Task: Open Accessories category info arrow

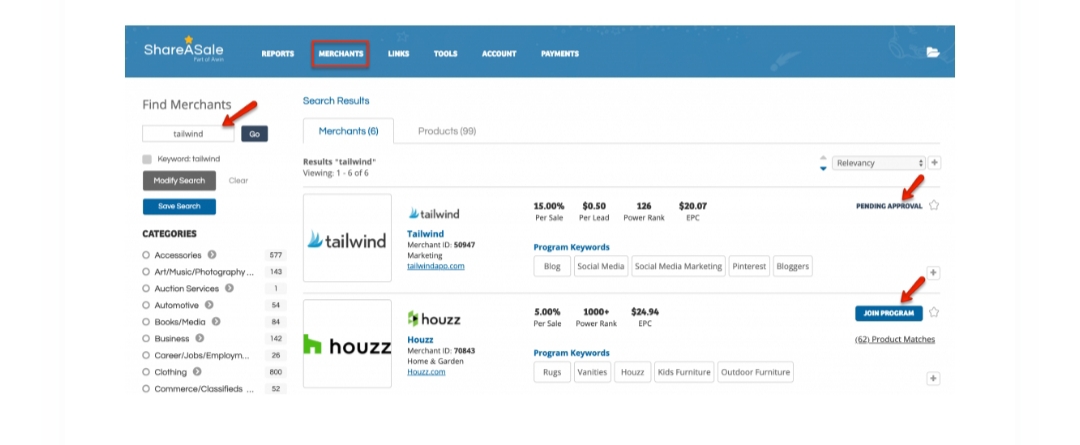Action: 212,255
